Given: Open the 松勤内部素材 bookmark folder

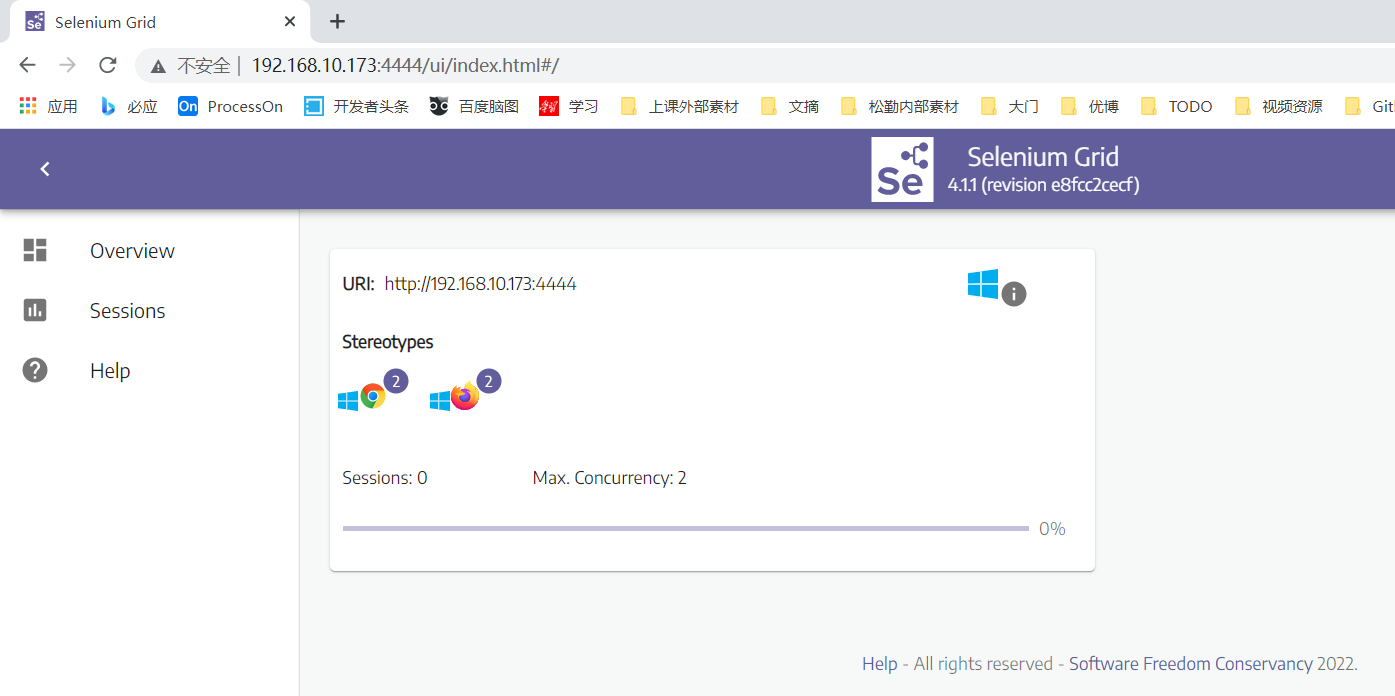Looking at the screenshot, I should 900,106.
